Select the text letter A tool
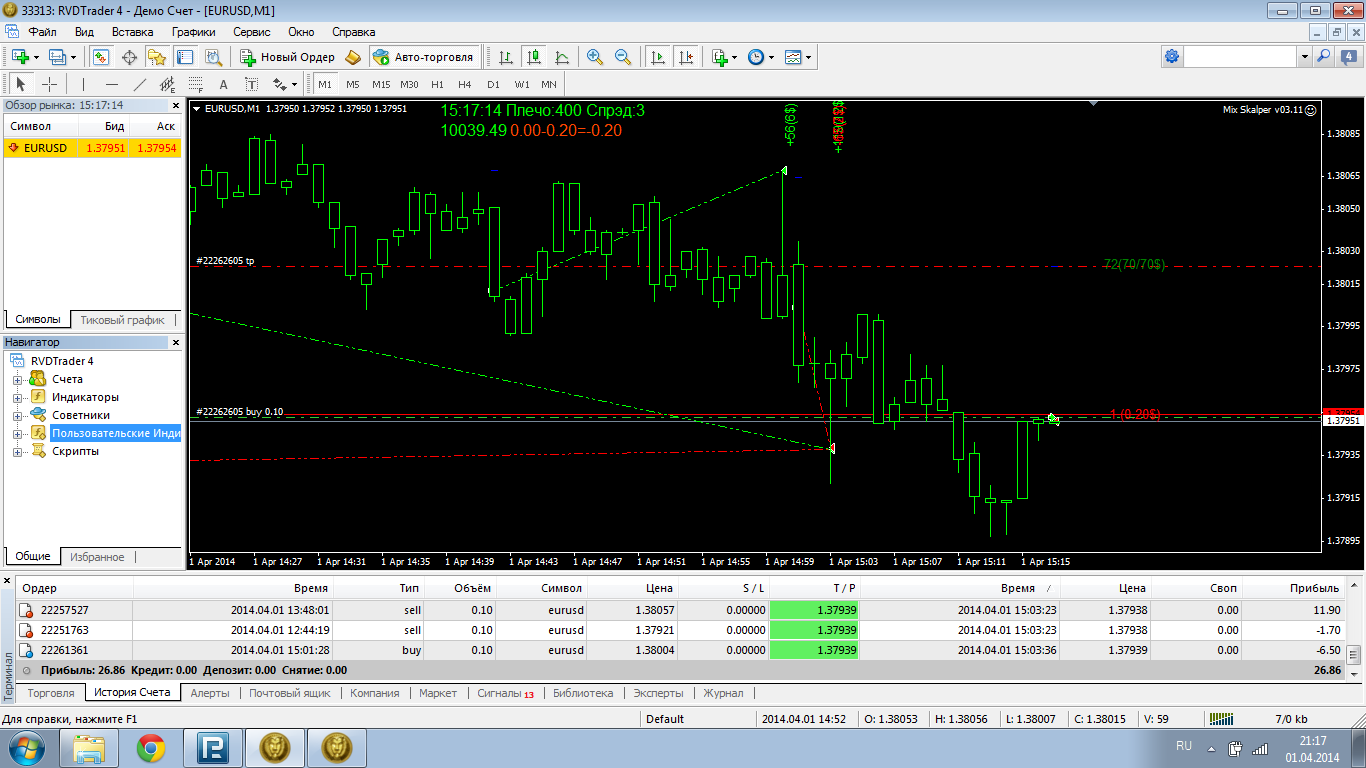The width and height of the screenshot is (1366, 768). tap(223, 84)
